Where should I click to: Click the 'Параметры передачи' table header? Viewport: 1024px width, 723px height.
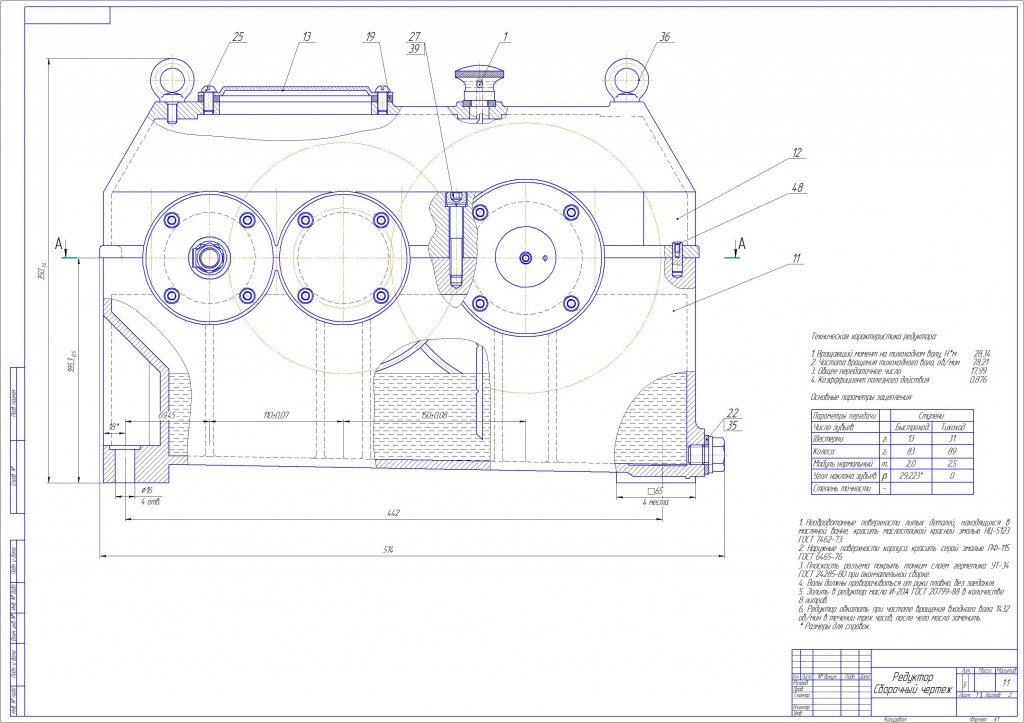(x=844, y=415)
